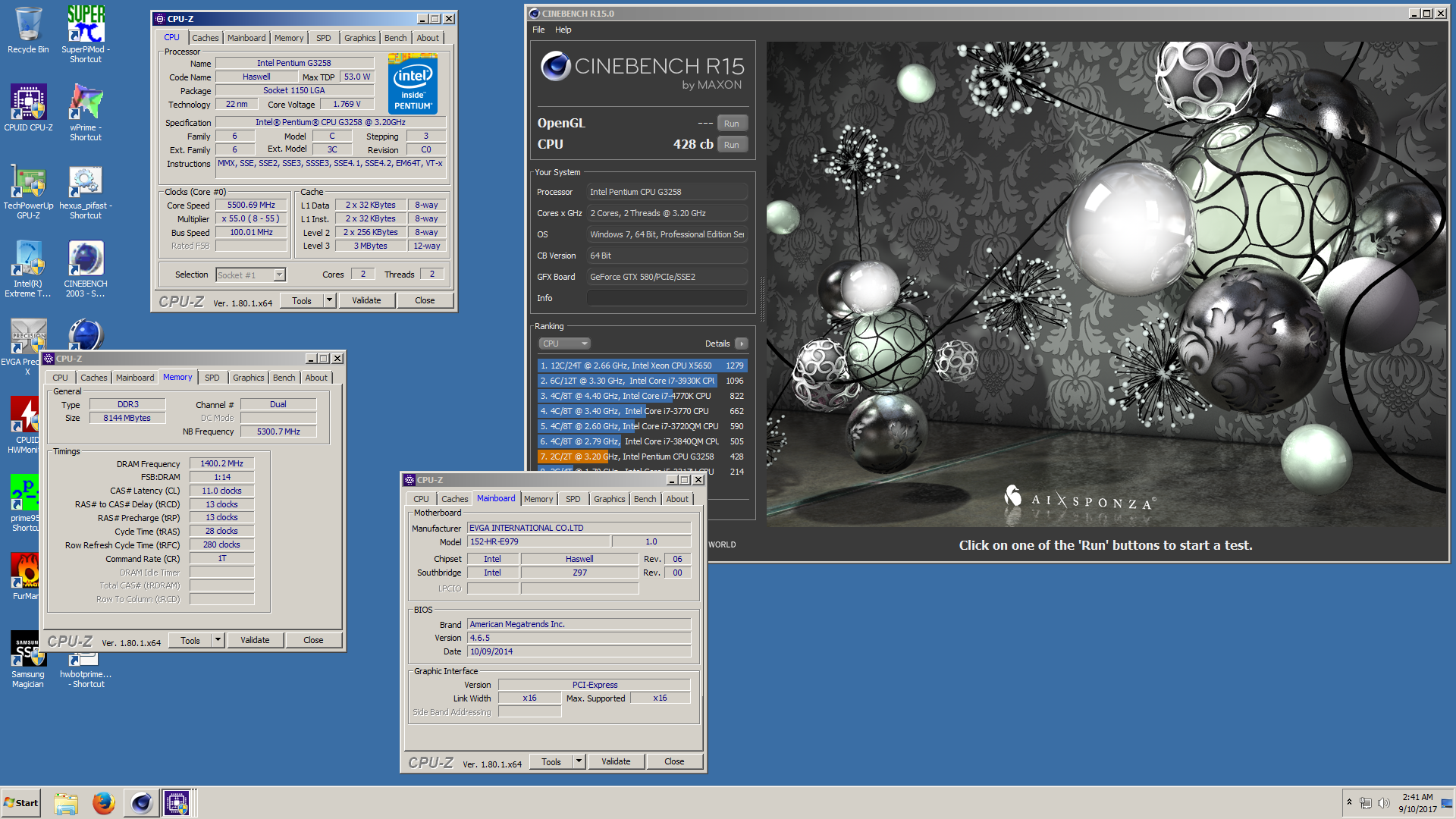Open Tools dropdown arrow in Memory CPU-Z window
This screenshot has width=1456, height=819.
pyautogui.click(x=218, y=640)
